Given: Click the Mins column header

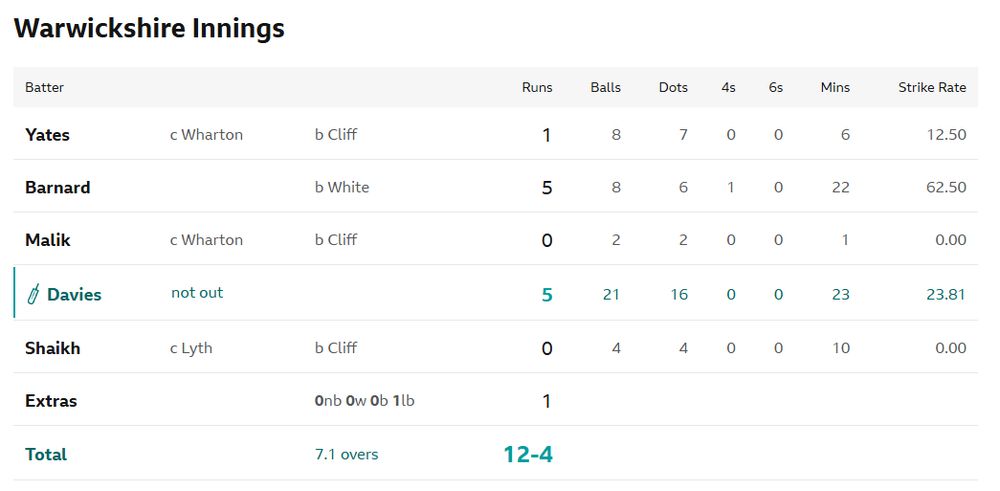Looking at the screenshot, I should [x=835, y=87].
